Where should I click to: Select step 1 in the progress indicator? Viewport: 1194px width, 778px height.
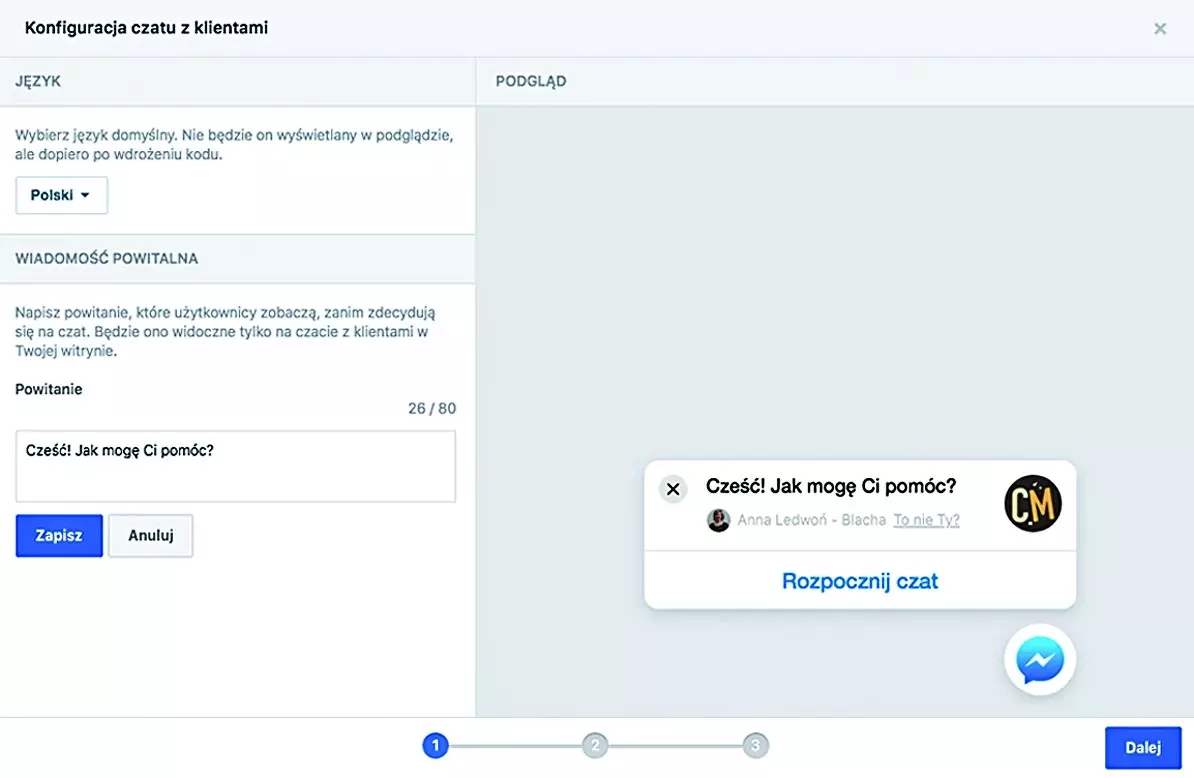(x=435, y=745)
